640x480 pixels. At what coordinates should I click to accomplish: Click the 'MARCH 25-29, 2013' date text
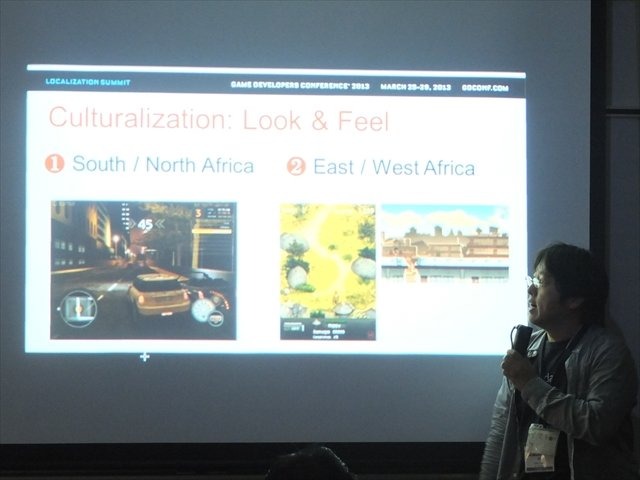416,87
